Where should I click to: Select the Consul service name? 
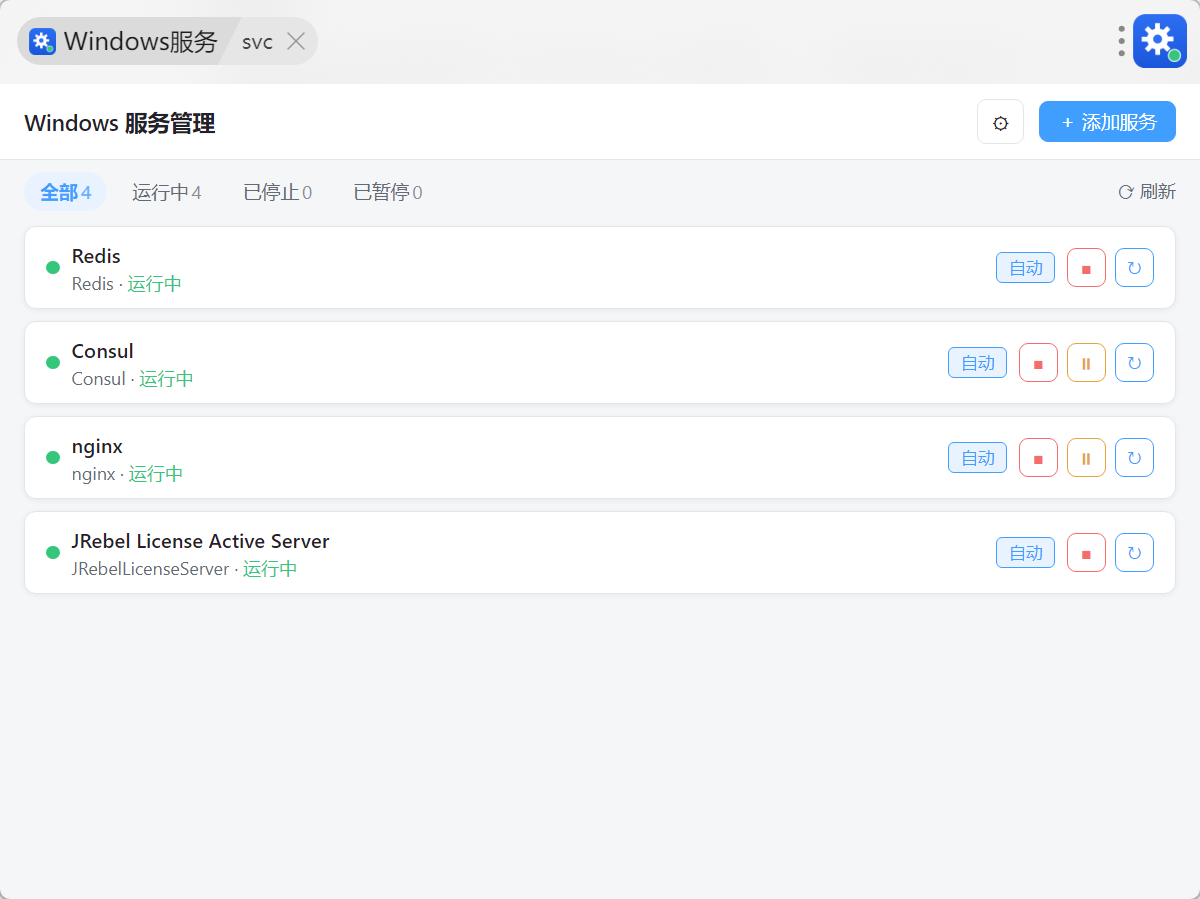click(x=103, y=352)
